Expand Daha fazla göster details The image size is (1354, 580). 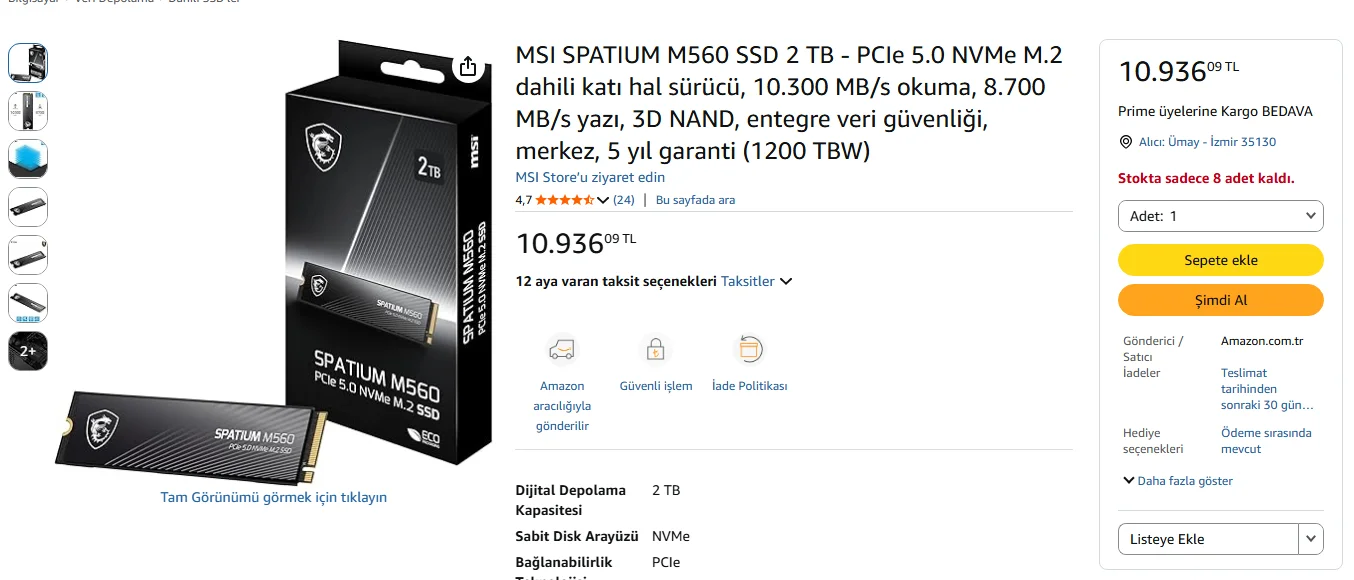click(x=1178, y=481)
